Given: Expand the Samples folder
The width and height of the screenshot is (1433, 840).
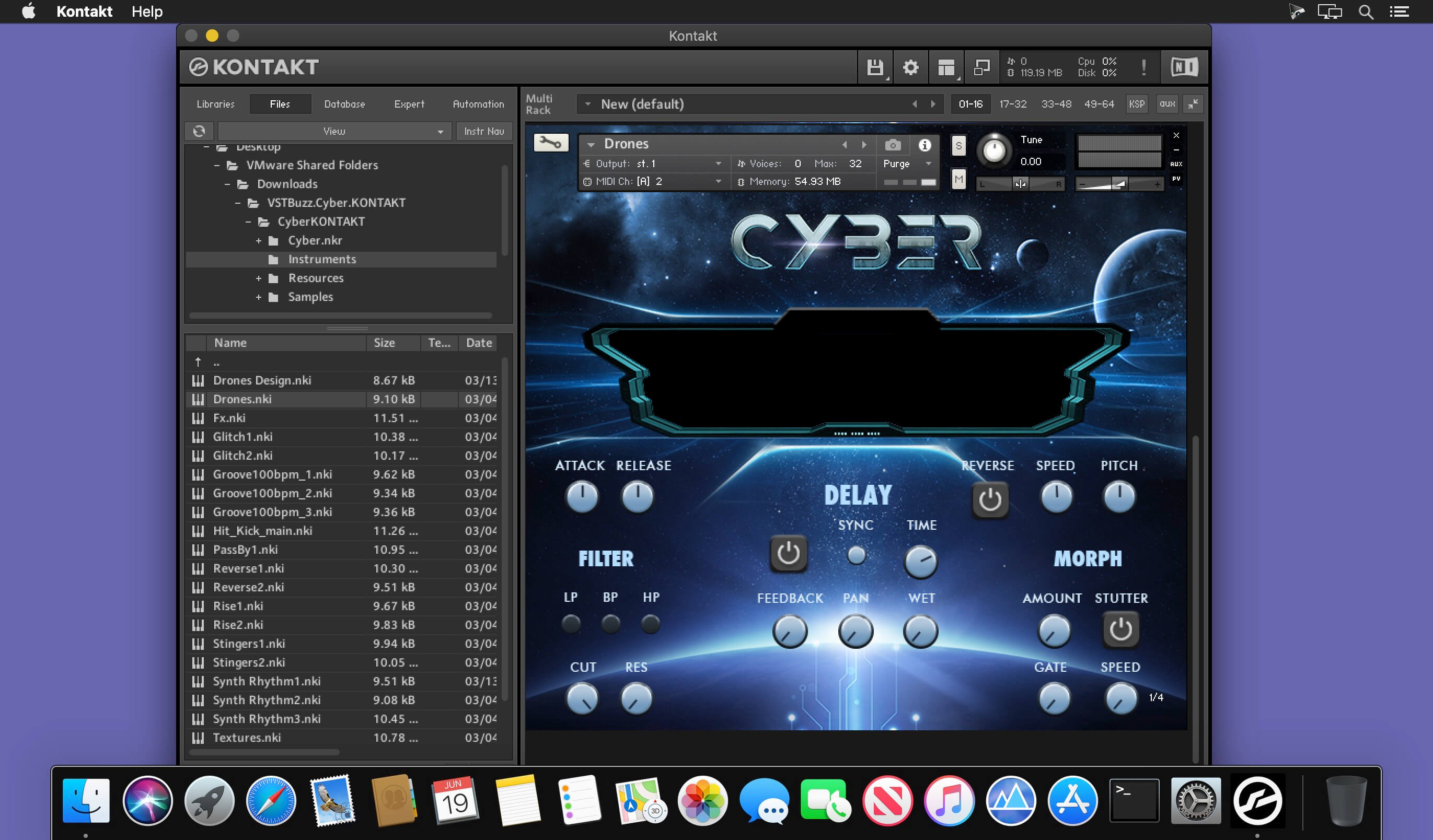Looking at the screenshot, I should tap(259, 297).
